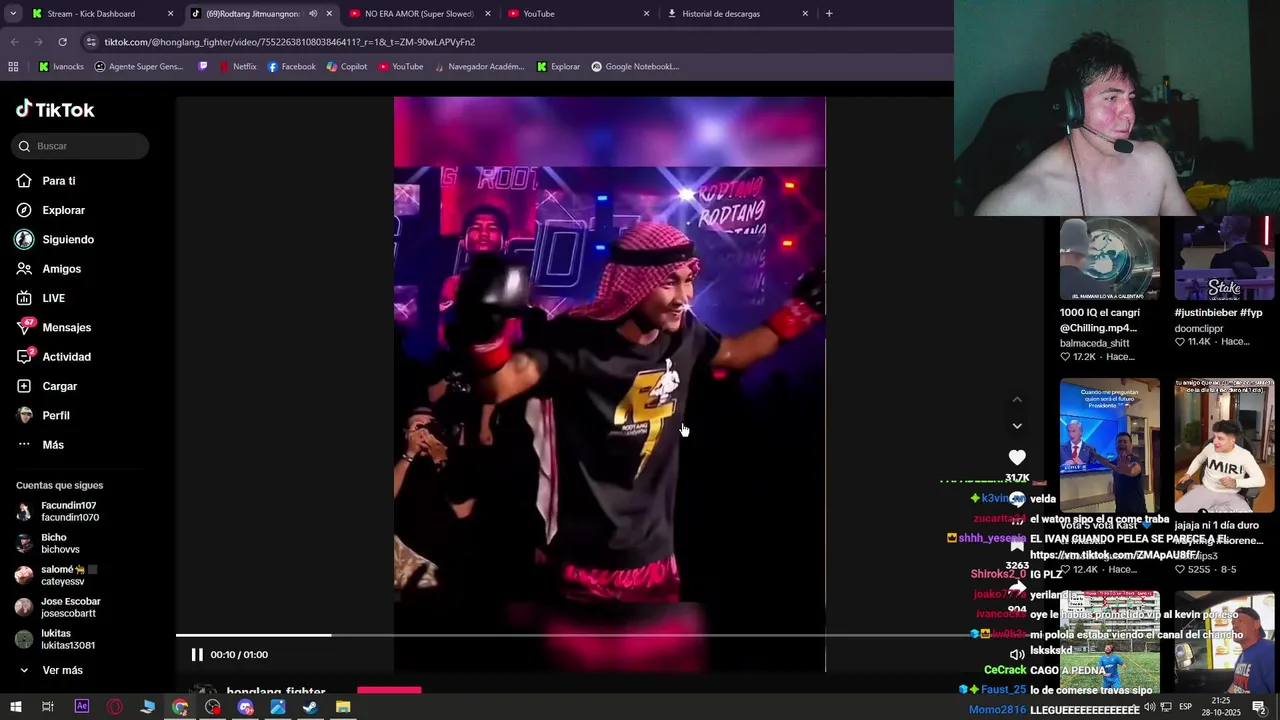Open Agente Super Gens bookmark
The width and height of the screenshot is (1280, 720).
139,67
